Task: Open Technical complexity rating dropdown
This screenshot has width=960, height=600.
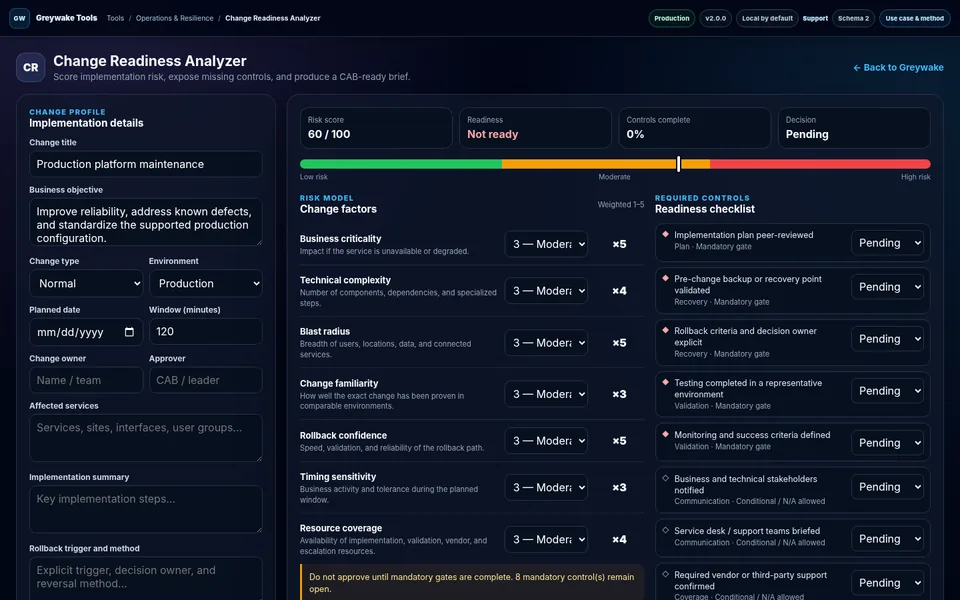Action: [546, 291]
